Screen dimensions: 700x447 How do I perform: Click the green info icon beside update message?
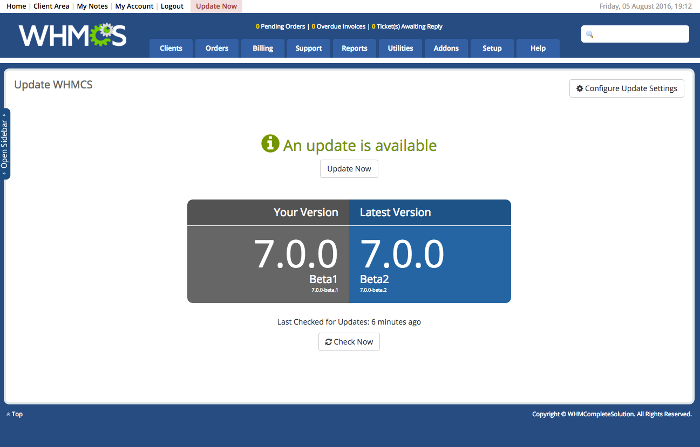point(270,144)
